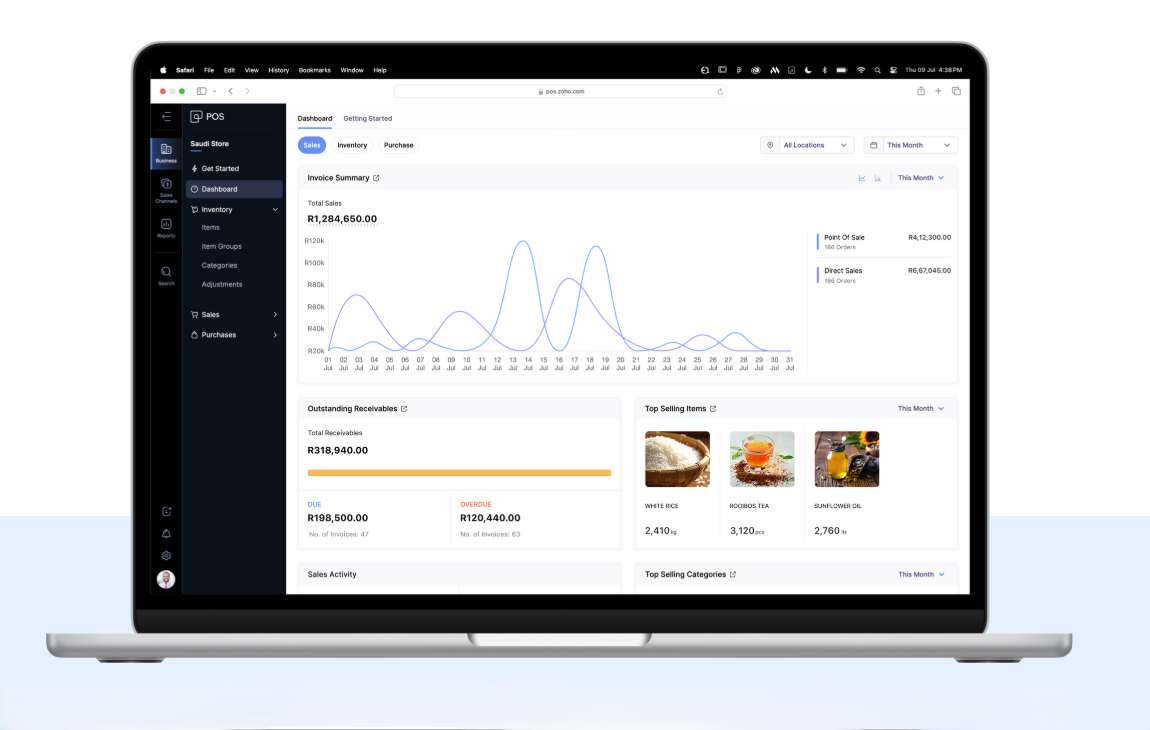Screen dimensions: 1150x730
Task: Select the Inventory filter pill
Action: click(352, 145)
